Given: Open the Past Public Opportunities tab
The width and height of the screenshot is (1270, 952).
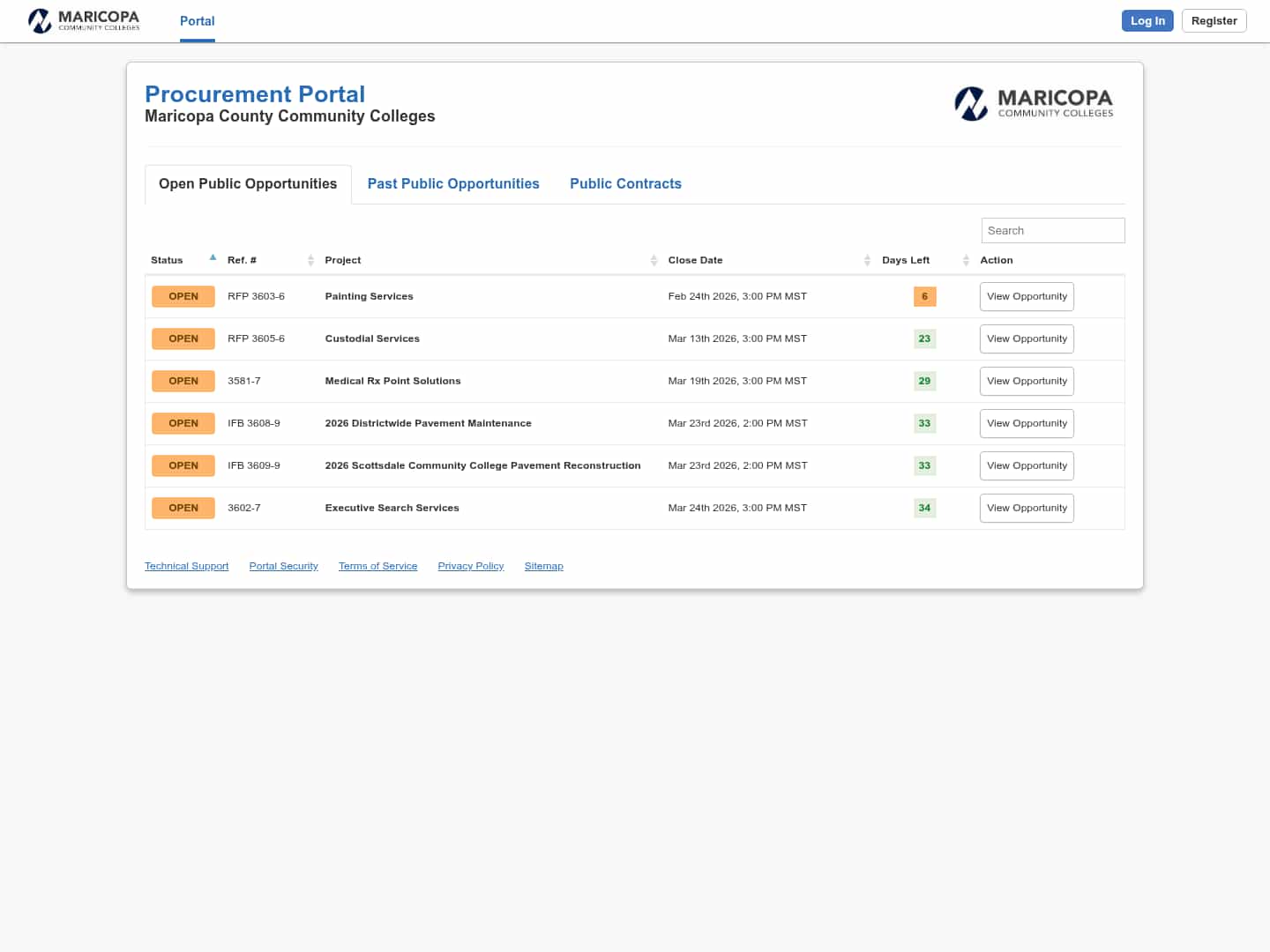Looking at the screenshot, I should point(453,183).
